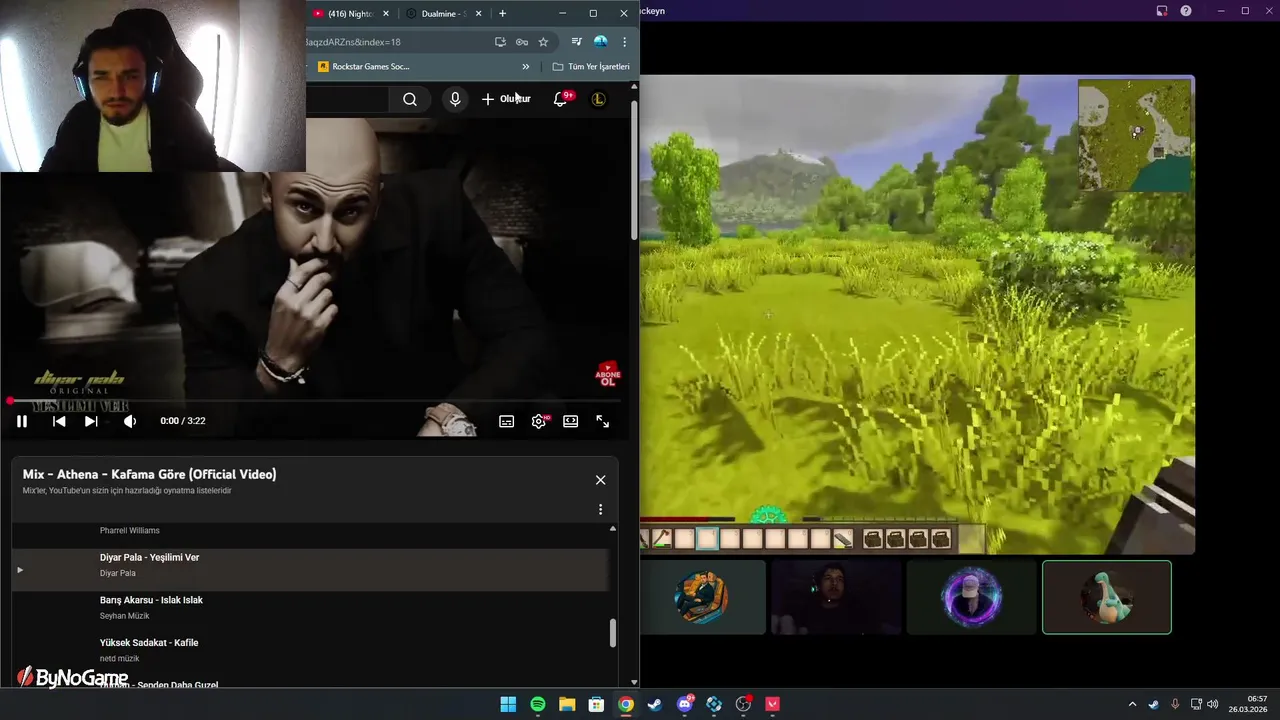This screenshot has height=720, width=1280.
Task: Close the YouTube browser tab
Action: coord(386,14)
